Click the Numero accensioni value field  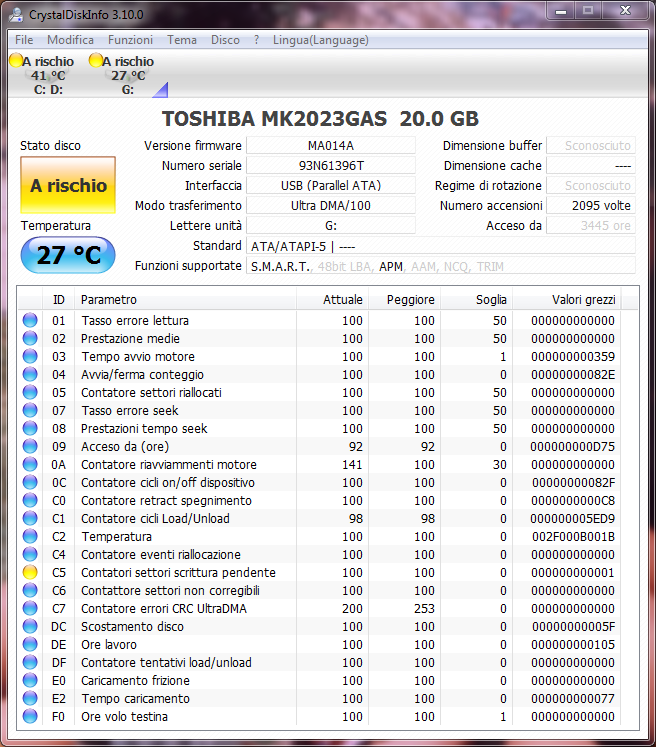(x=591, y=206)
